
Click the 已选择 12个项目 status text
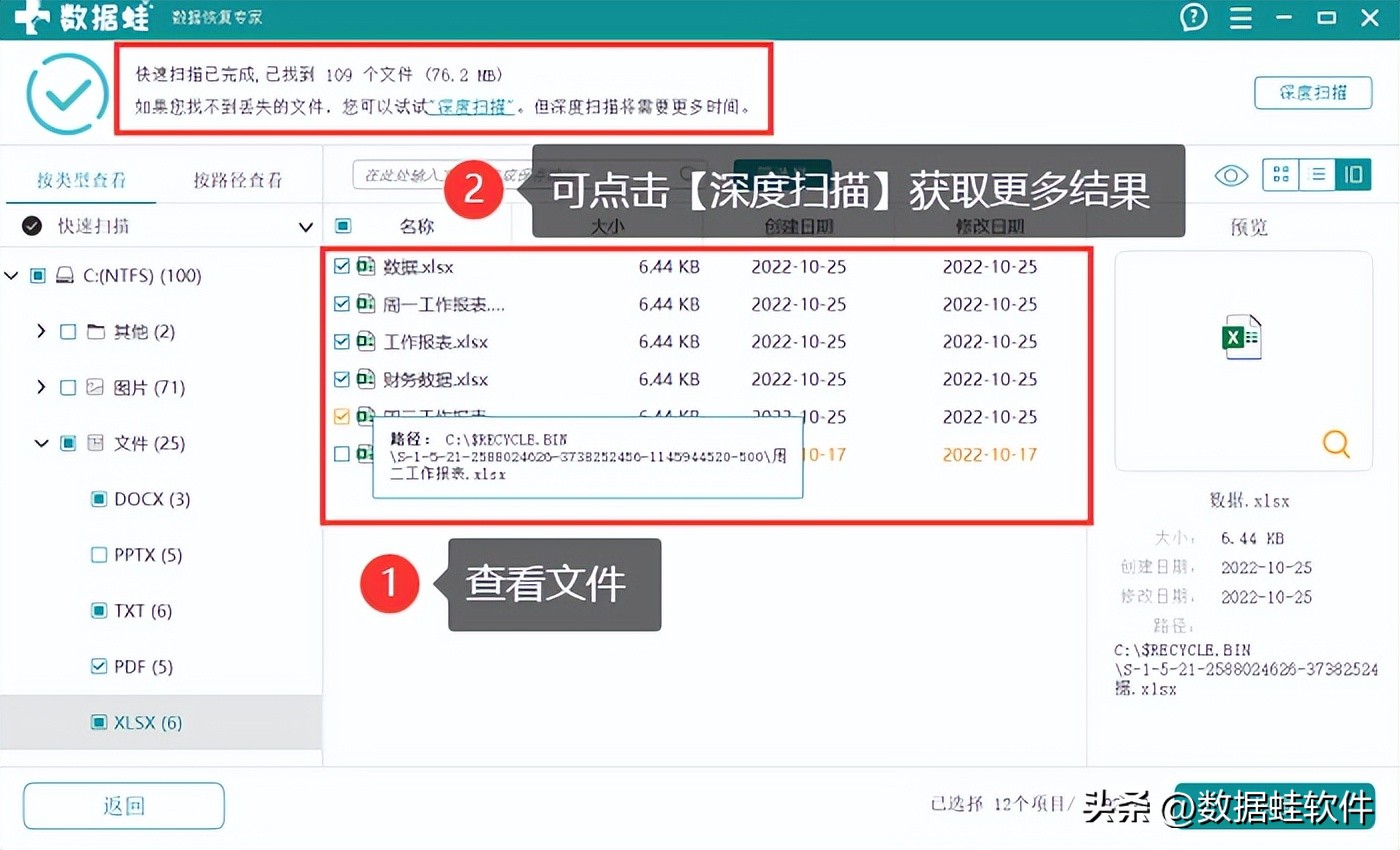(1000, 803)
